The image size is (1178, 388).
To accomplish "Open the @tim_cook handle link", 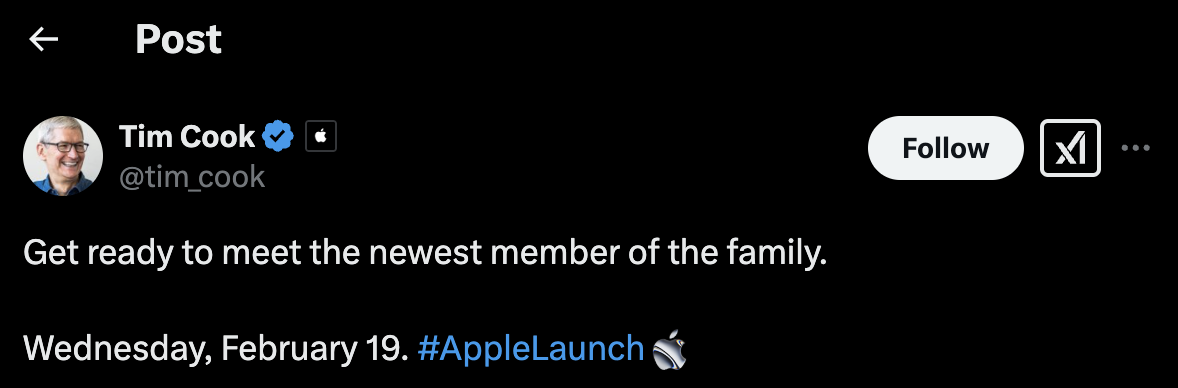I will click(192, 177).
